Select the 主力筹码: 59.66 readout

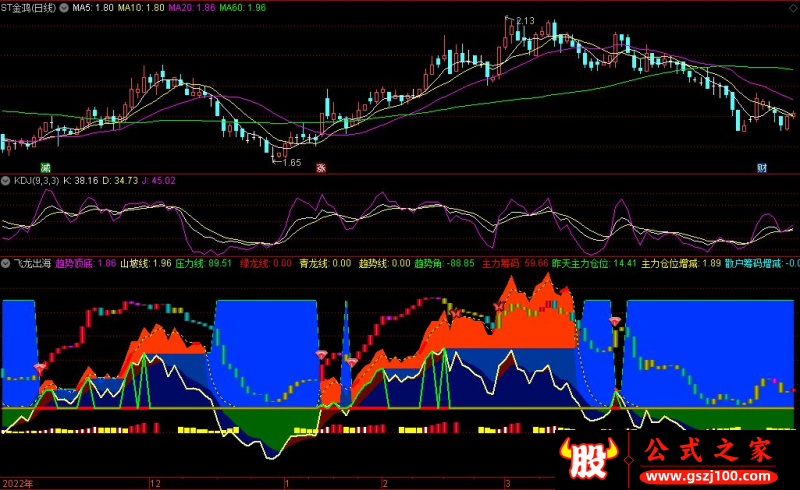point(515,263)
